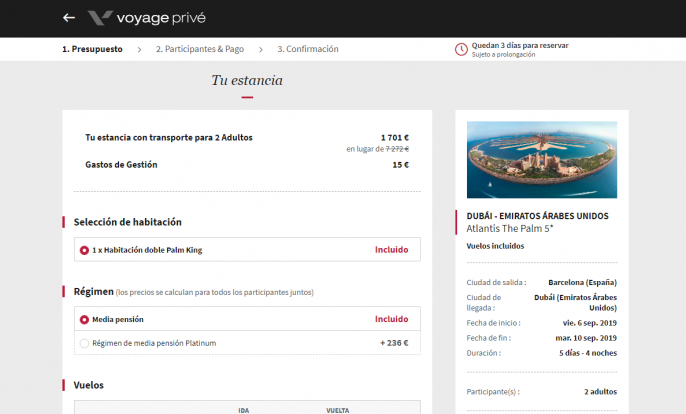This screenshot has width=686, height=414.
Task: Click the back arrow in header
Action: point(69,18)
